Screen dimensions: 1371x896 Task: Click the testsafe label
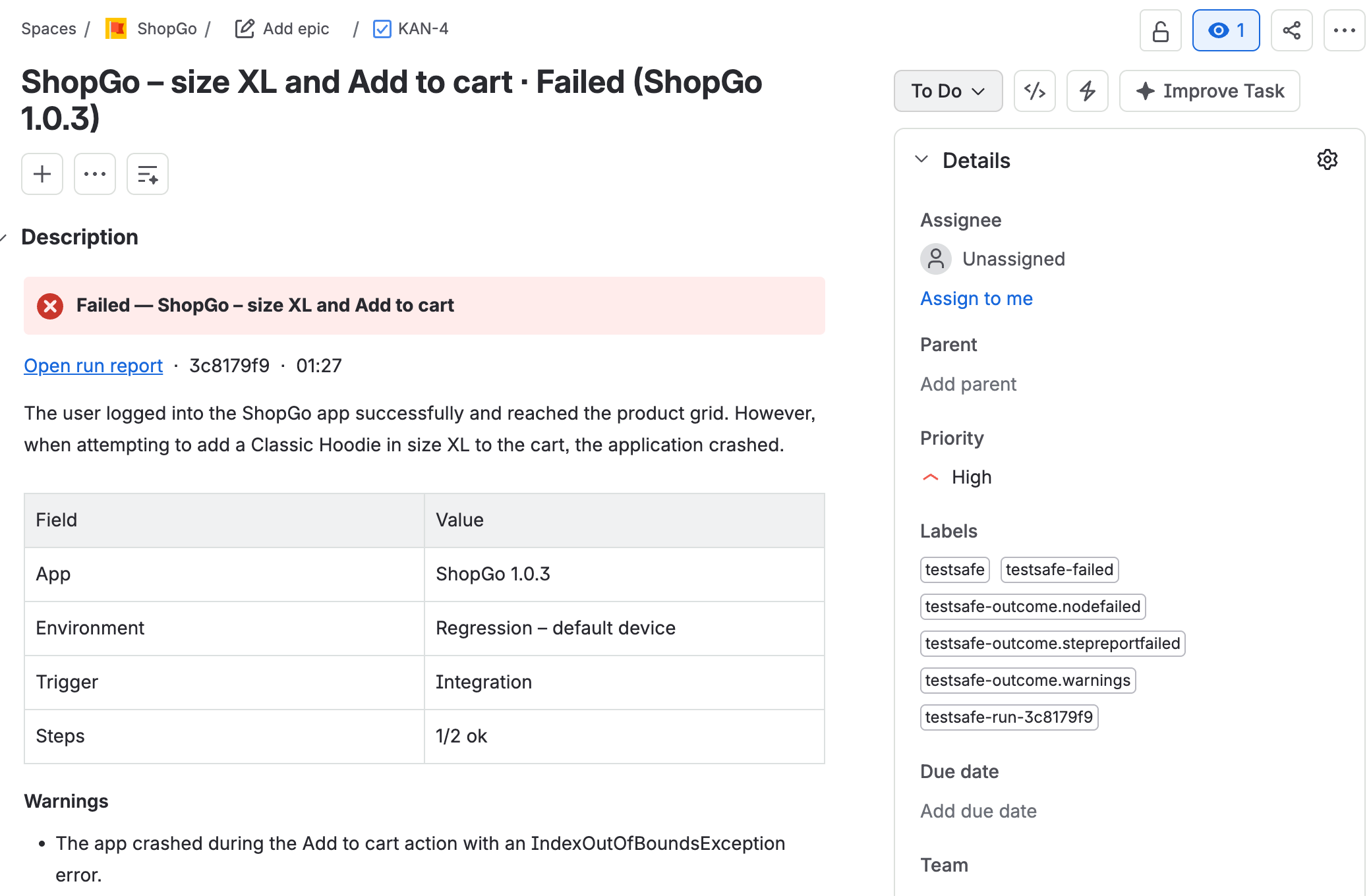tap(955, 570)
